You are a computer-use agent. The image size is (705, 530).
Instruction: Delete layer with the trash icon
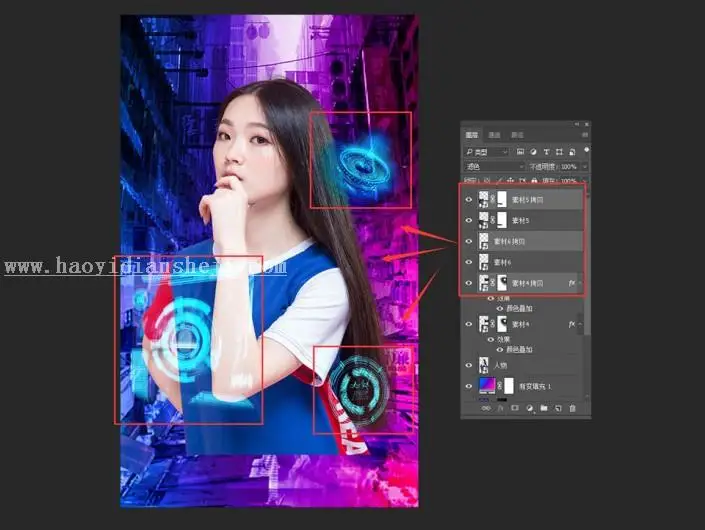click(572, 408)
